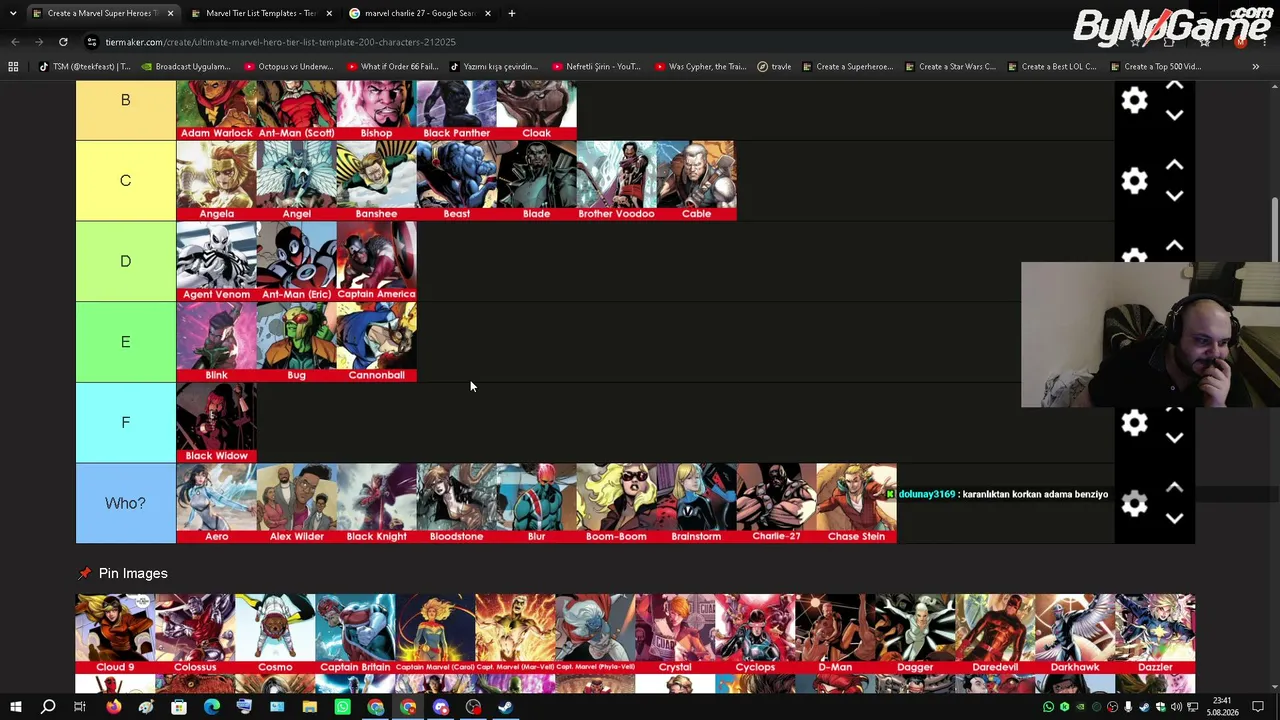Viewport: 1280px width, 720px height.
Task: Open the Create a Star Wars bookmark
Action: tap(950, 67)
